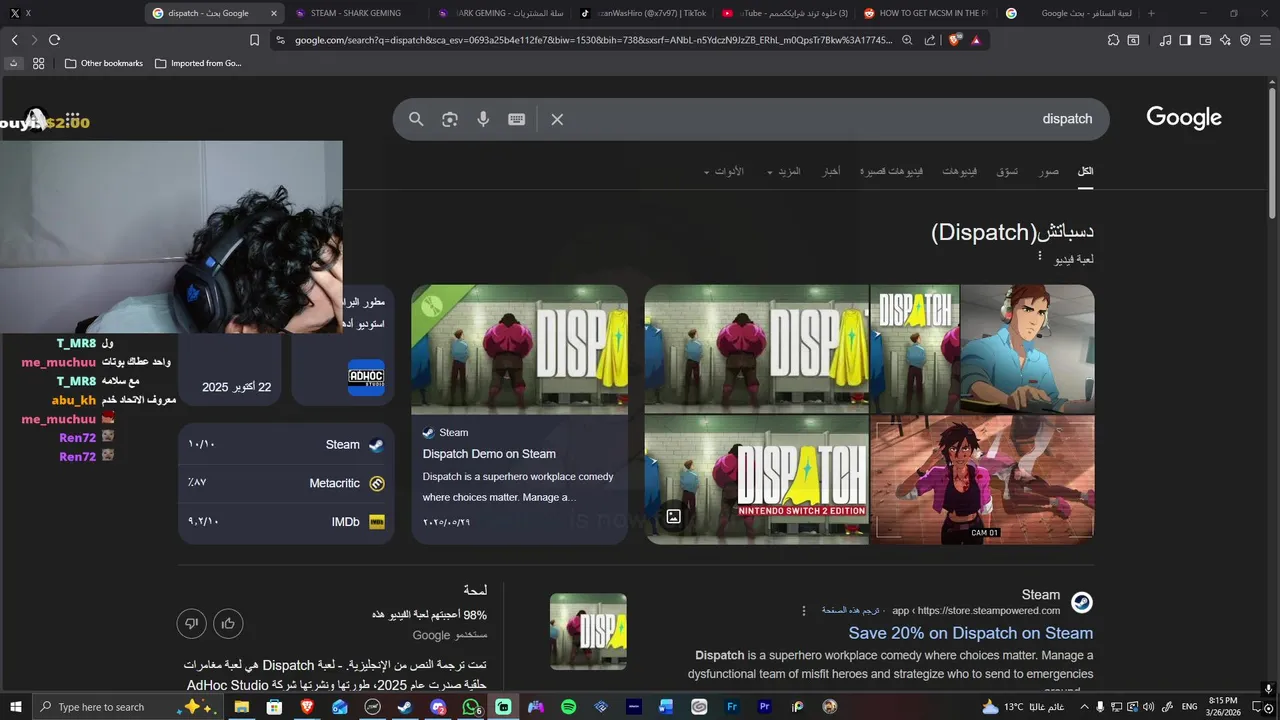Switch to the TikTok browser tab
The height and width of the screenshot is (720, 1280).
645,13
